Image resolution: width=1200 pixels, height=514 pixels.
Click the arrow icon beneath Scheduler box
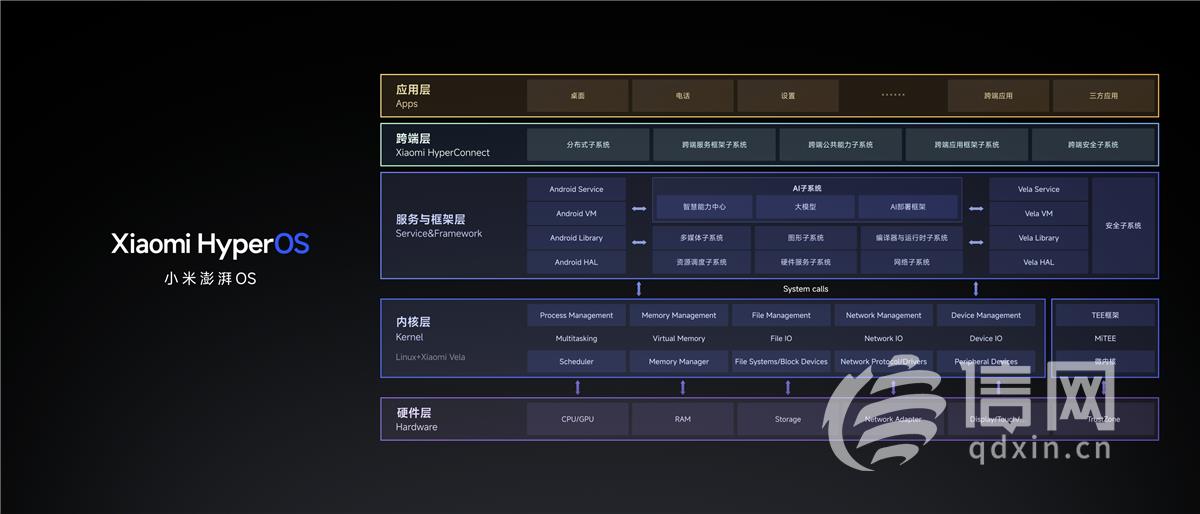[x=577, y=387]
